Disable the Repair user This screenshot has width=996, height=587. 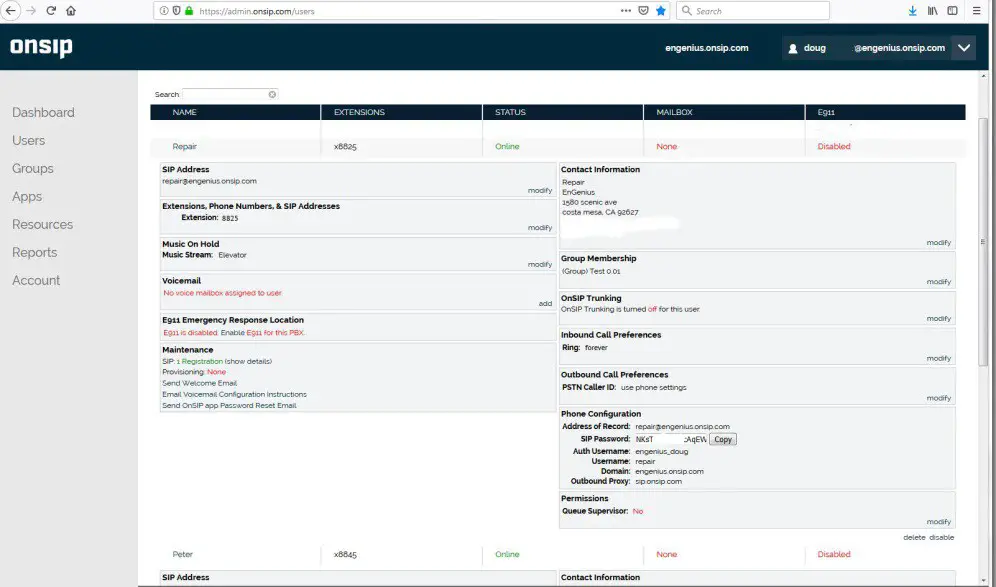941,537
